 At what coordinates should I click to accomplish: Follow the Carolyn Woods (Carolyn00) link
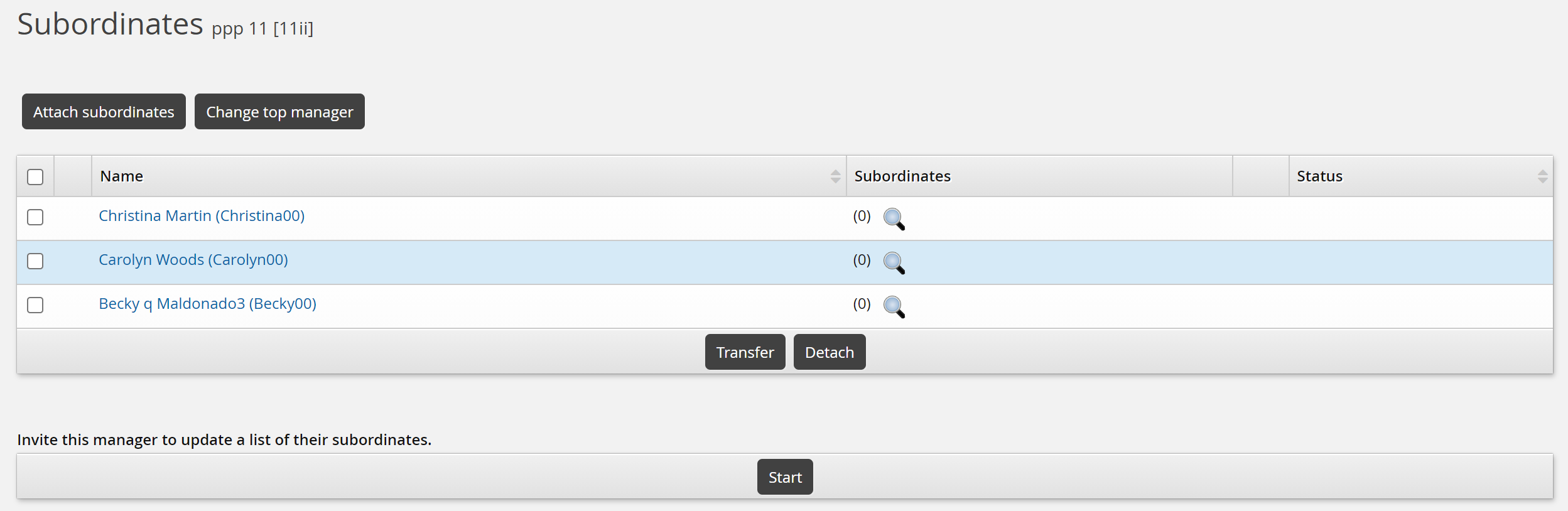tap(193, 260)
